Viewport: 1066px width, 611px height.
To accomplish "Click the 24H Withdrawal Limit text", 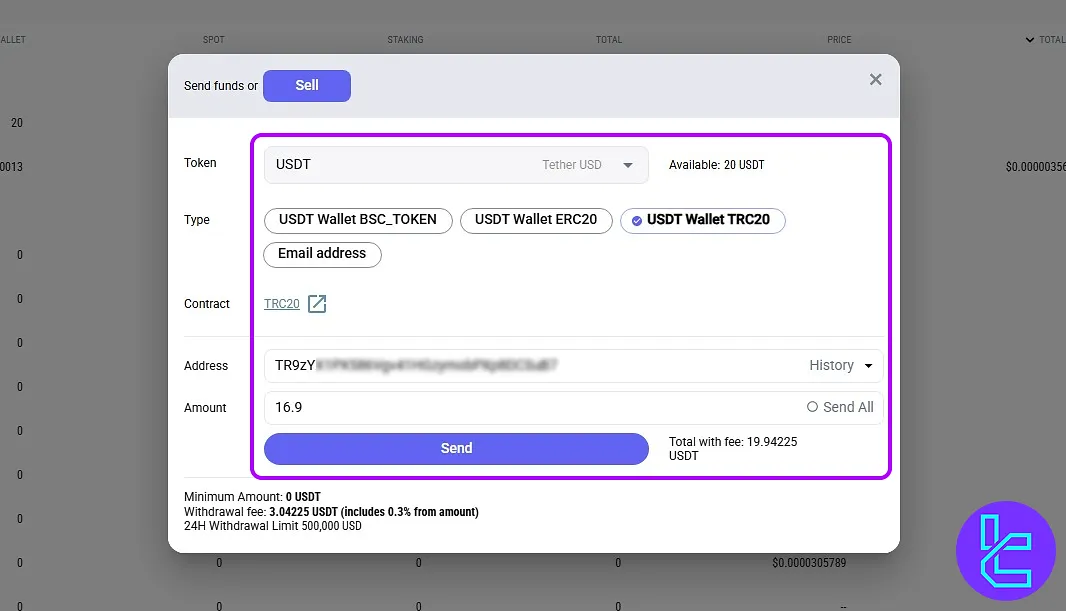I will pyautogui.click(x=273, y=526).
